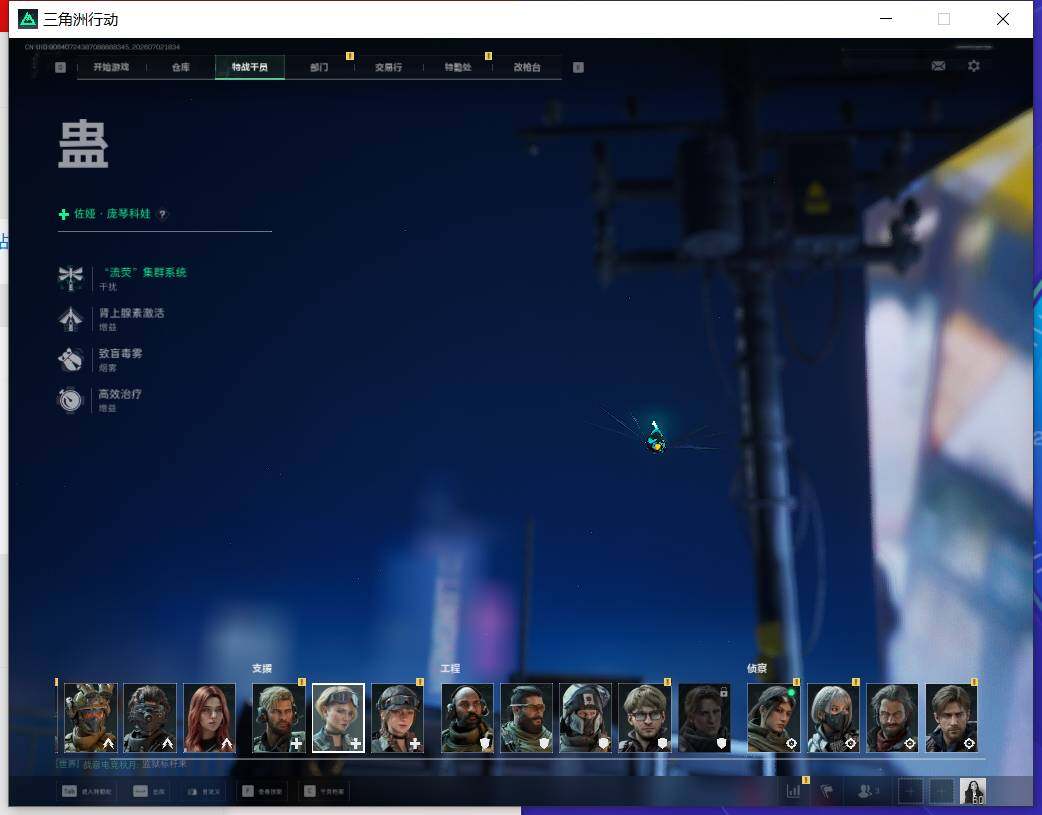Click the spacebar key hint button
The height and width of the screenshot is (815, 1042).
point(140,791)
